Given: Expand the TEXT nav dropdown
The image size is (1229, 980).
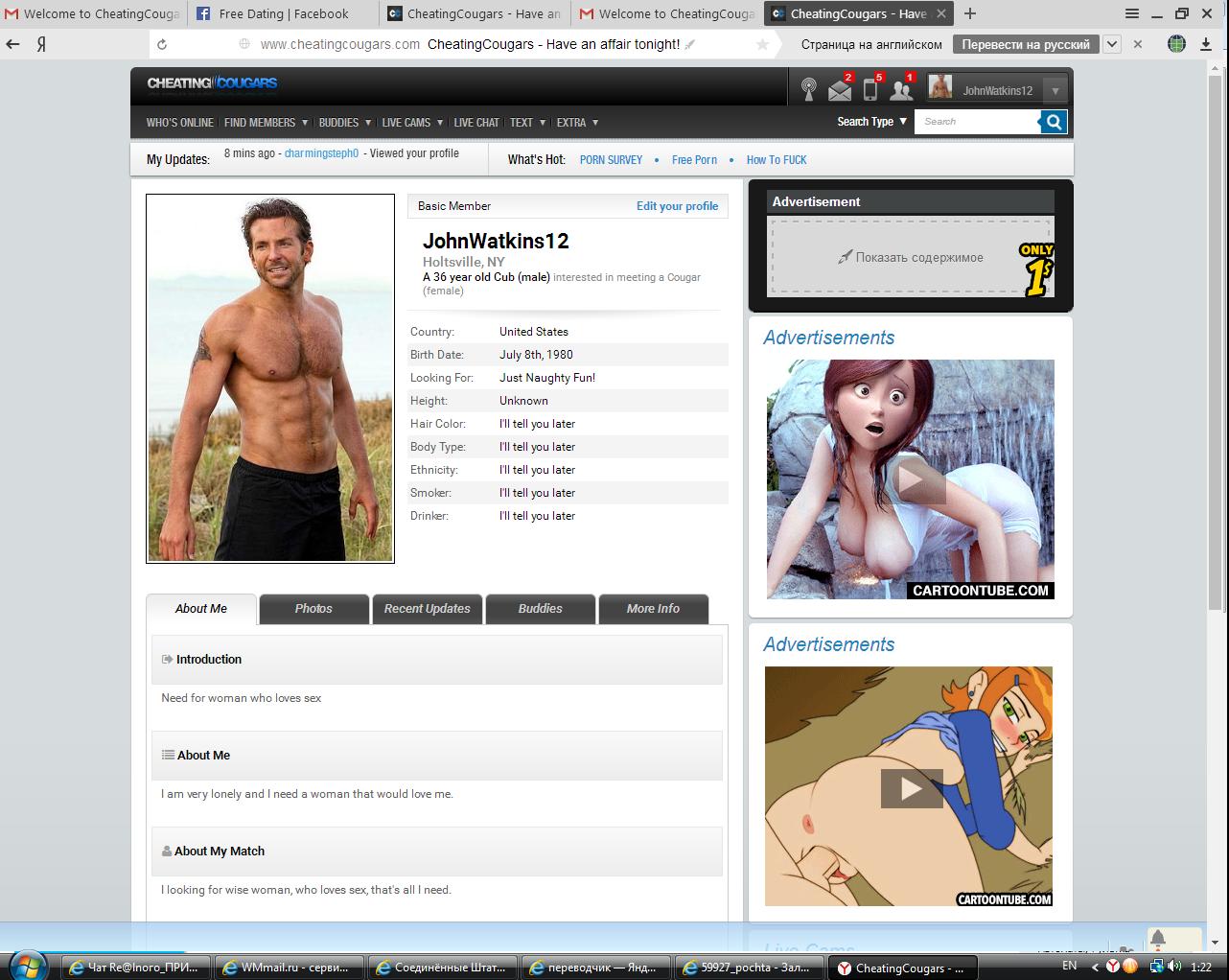Looking at the screenshot, I should pyautogui.click(x=527, y=123).
